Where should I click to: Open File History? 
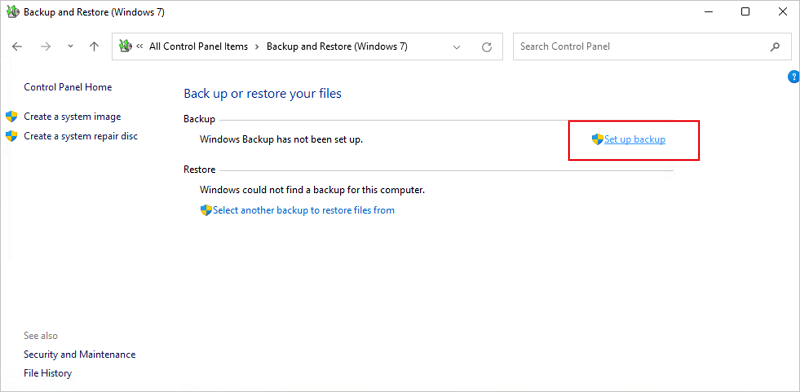(x=48, y=373)
